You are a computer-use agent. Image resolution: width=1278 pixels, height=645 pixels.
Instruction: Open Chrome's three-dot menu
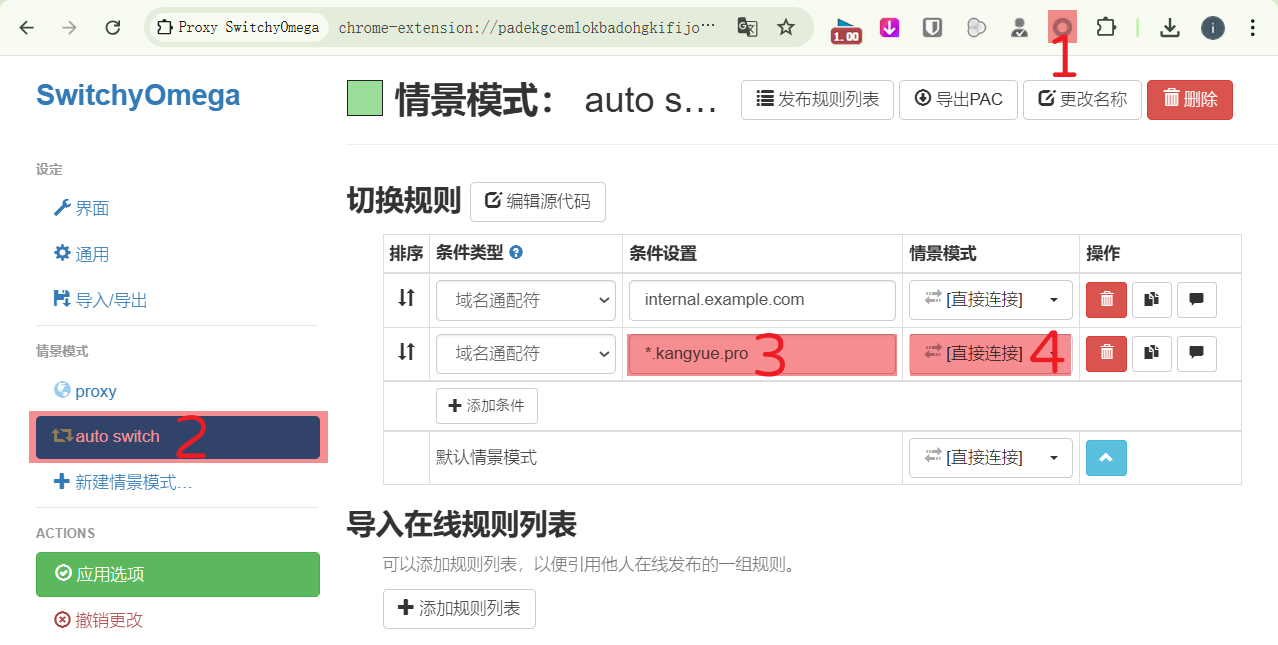coord(1253,28)
